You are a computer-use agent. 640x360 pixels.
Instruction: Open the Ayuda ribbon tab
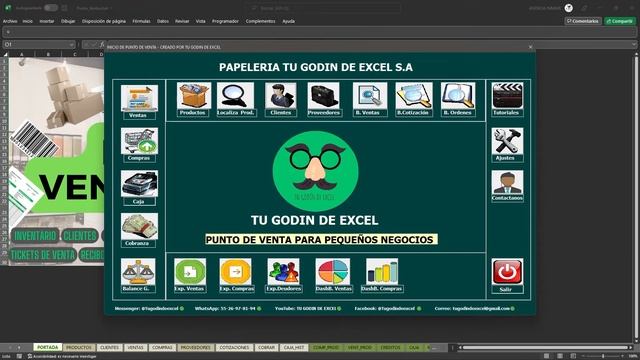point(289,21)
